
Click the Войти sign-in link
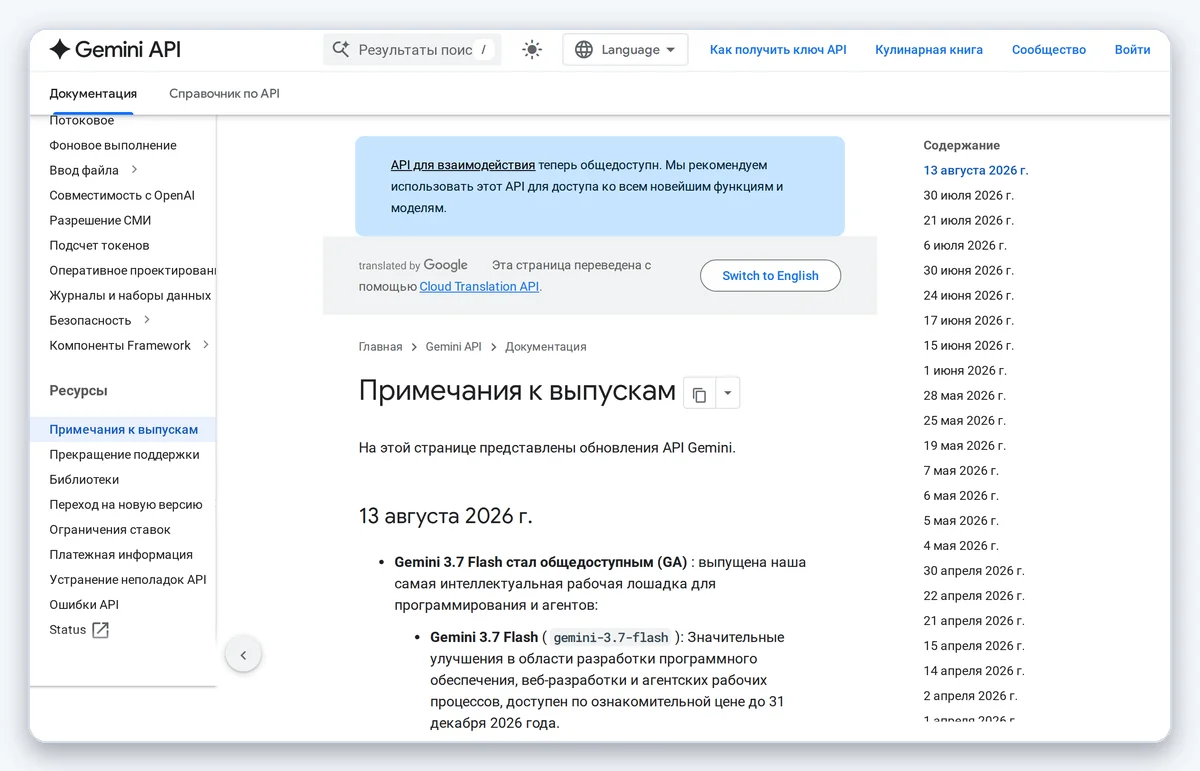point(1132,50)
